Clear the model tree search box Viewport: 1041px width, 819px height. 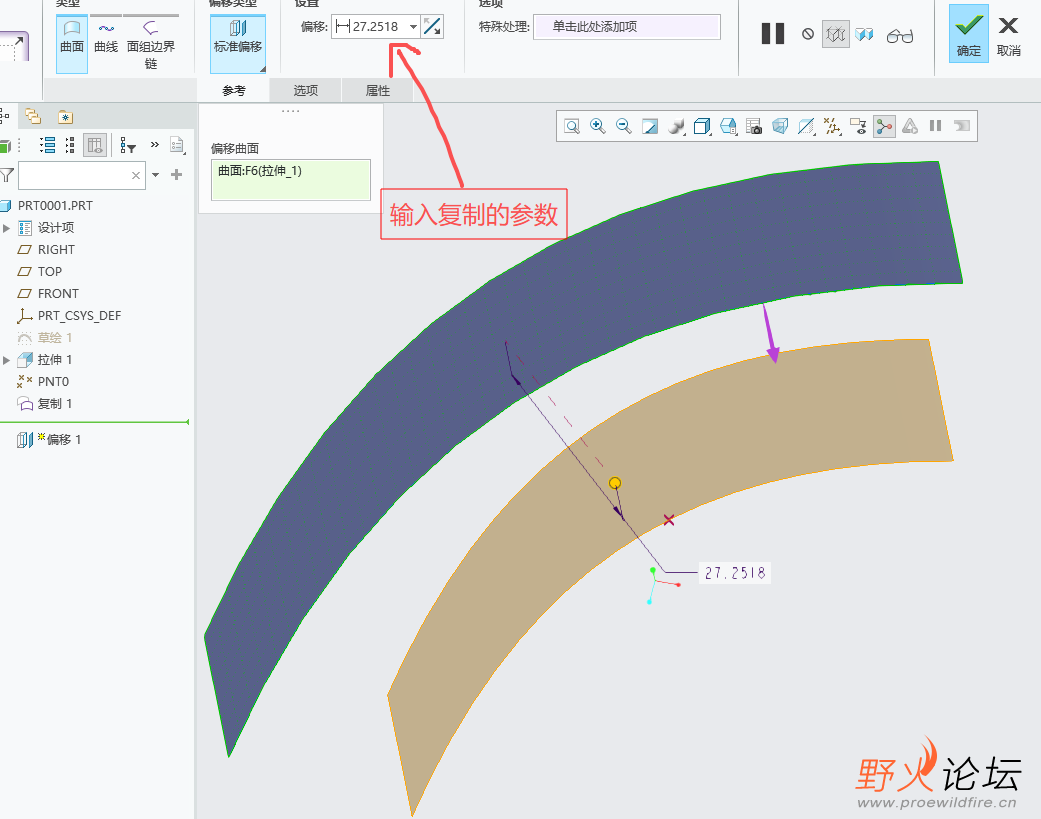[x=135, y=175]
